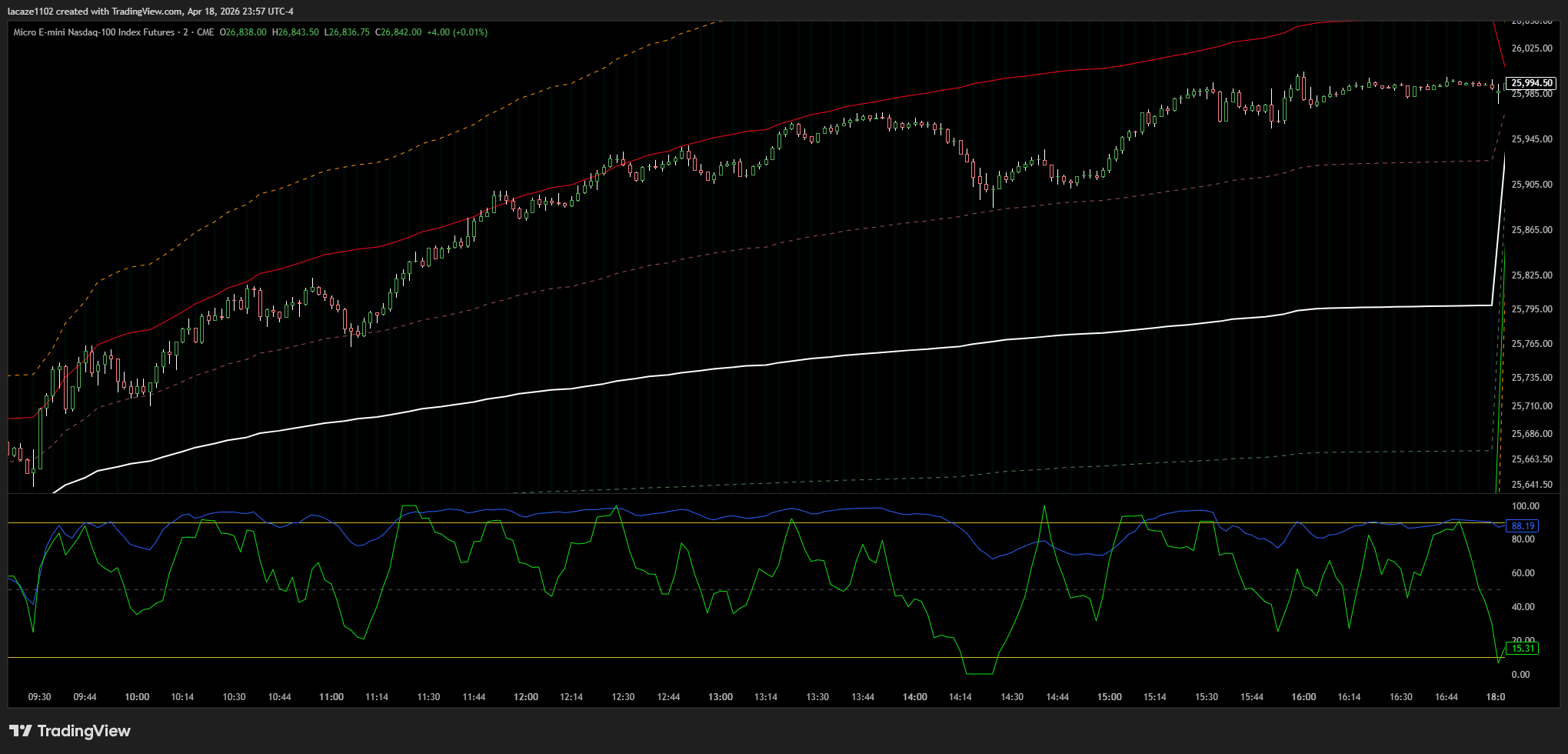Click the TradingView logo at bottom left
The height and width of the screenshot is (754, 1568).
coord(70,731)
